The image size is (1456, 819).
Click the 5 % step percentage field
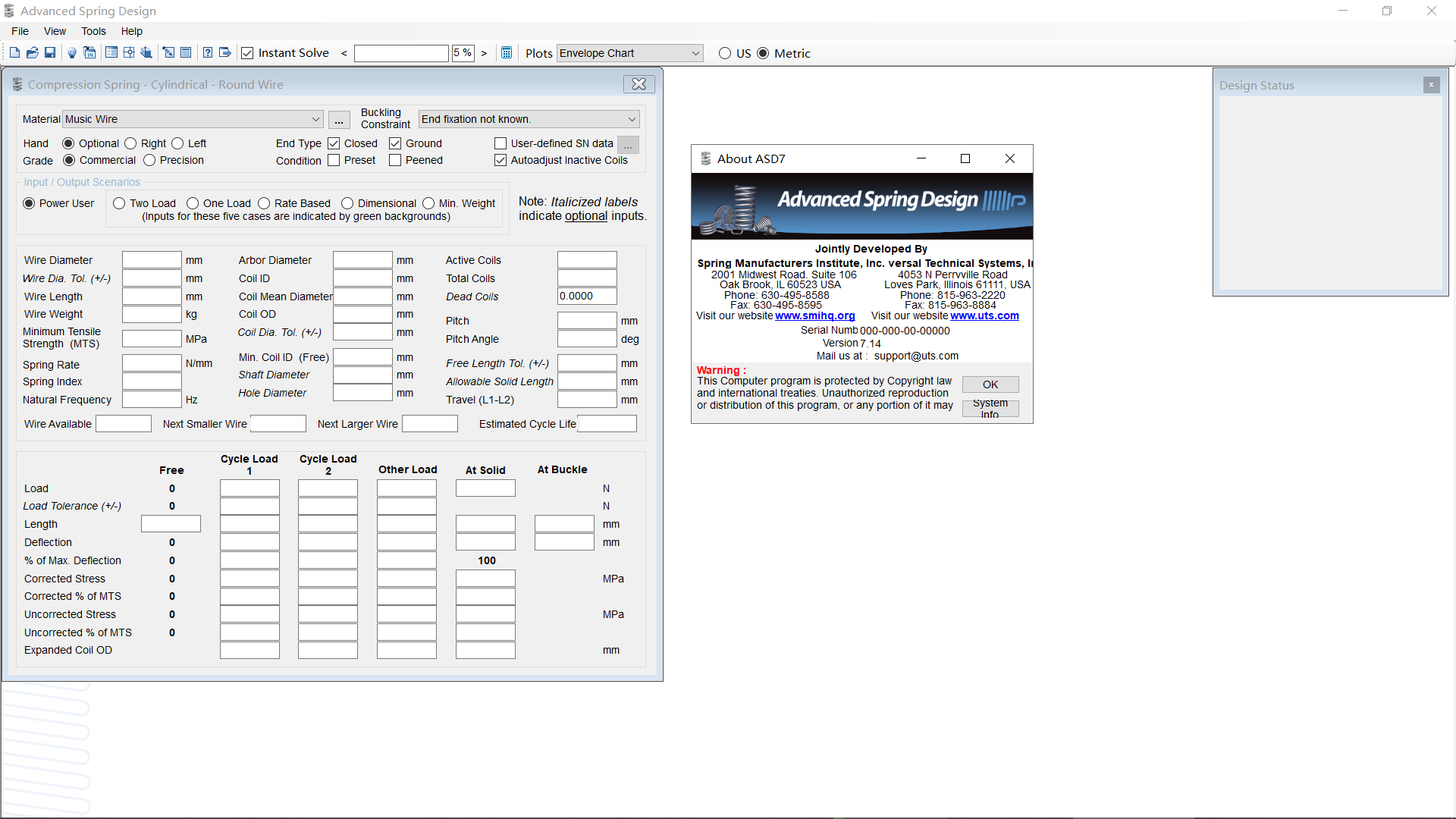[x=463, y=53]
